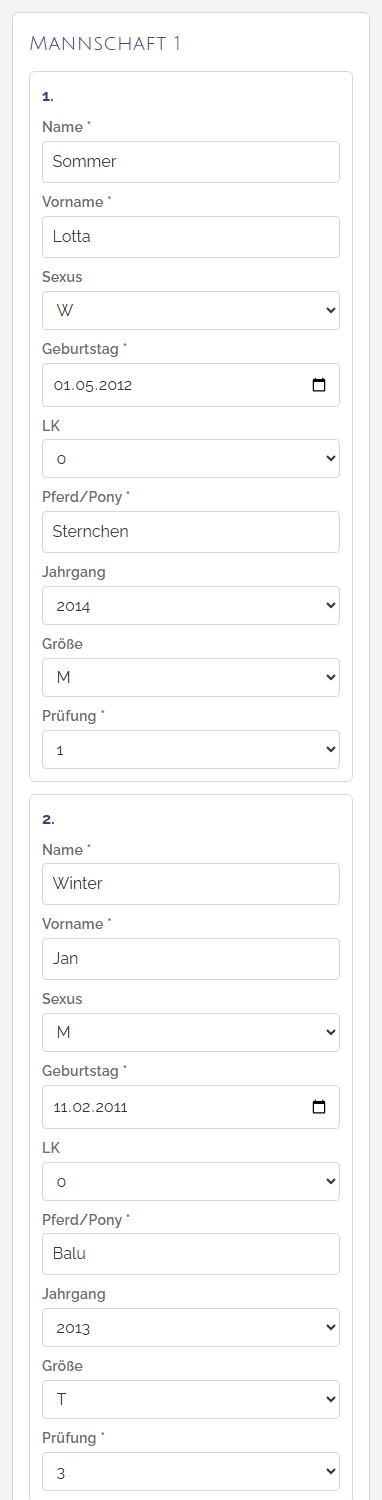Open Jahrgang dropdown showing 2013
The height and width of the screenshot is (1500, 382).
click(191, 1328)
